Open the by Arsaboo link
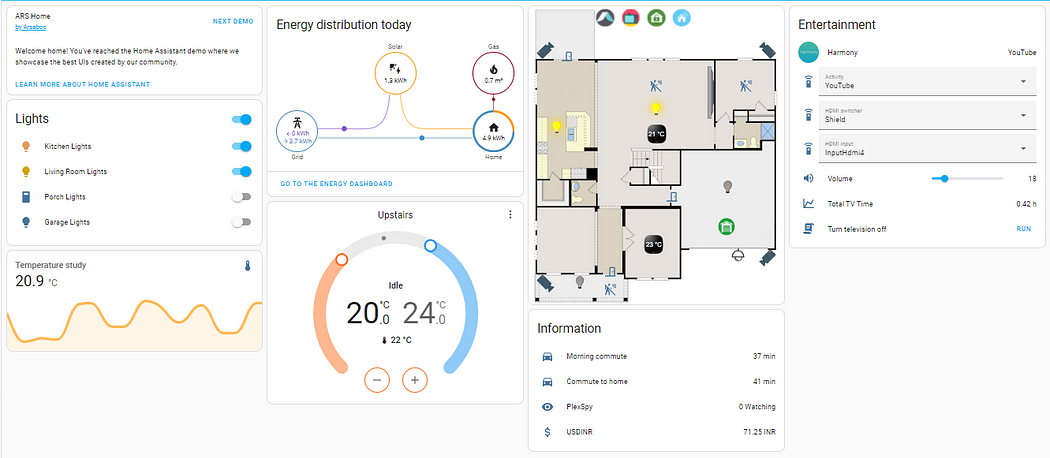Viewport: 1050px width, 458px height. (30, 27)
